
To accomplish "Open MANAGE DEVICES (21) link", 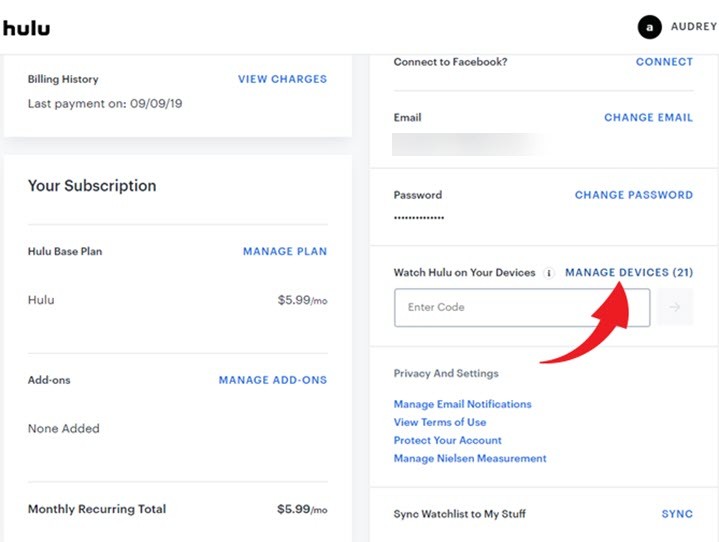I will [629, 272].
